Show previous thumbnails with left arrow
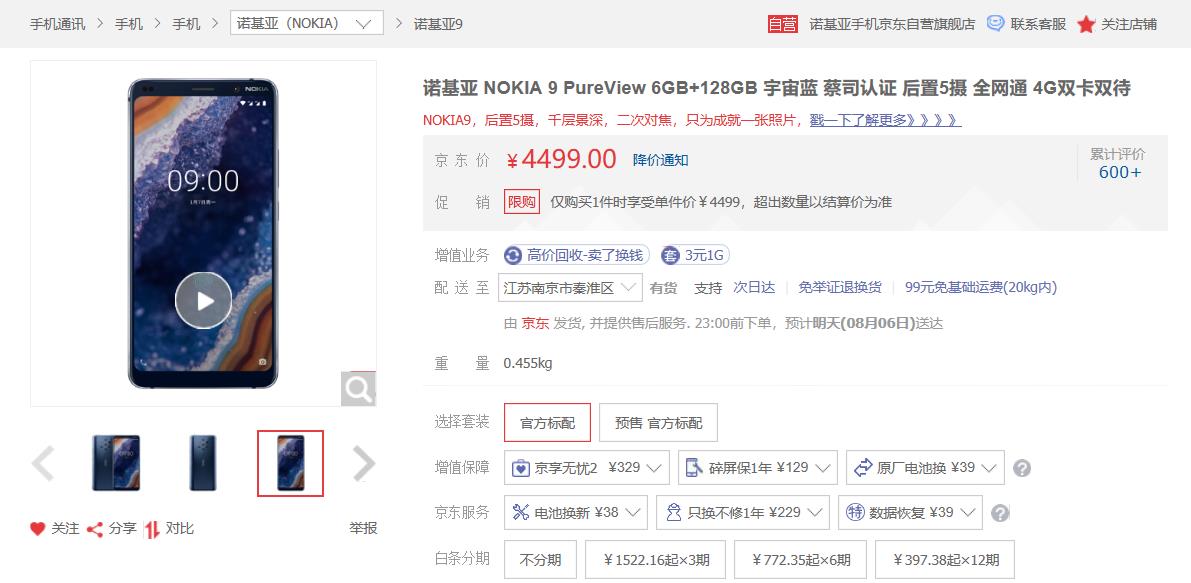The height and width of the screenshot is (583, 1191). [43, 463]
